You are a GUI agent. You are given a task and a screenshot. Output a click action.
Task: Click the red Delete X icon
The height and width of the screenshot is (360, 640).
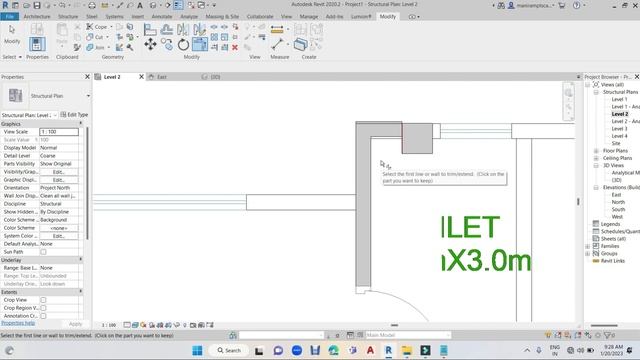point(235,47)
